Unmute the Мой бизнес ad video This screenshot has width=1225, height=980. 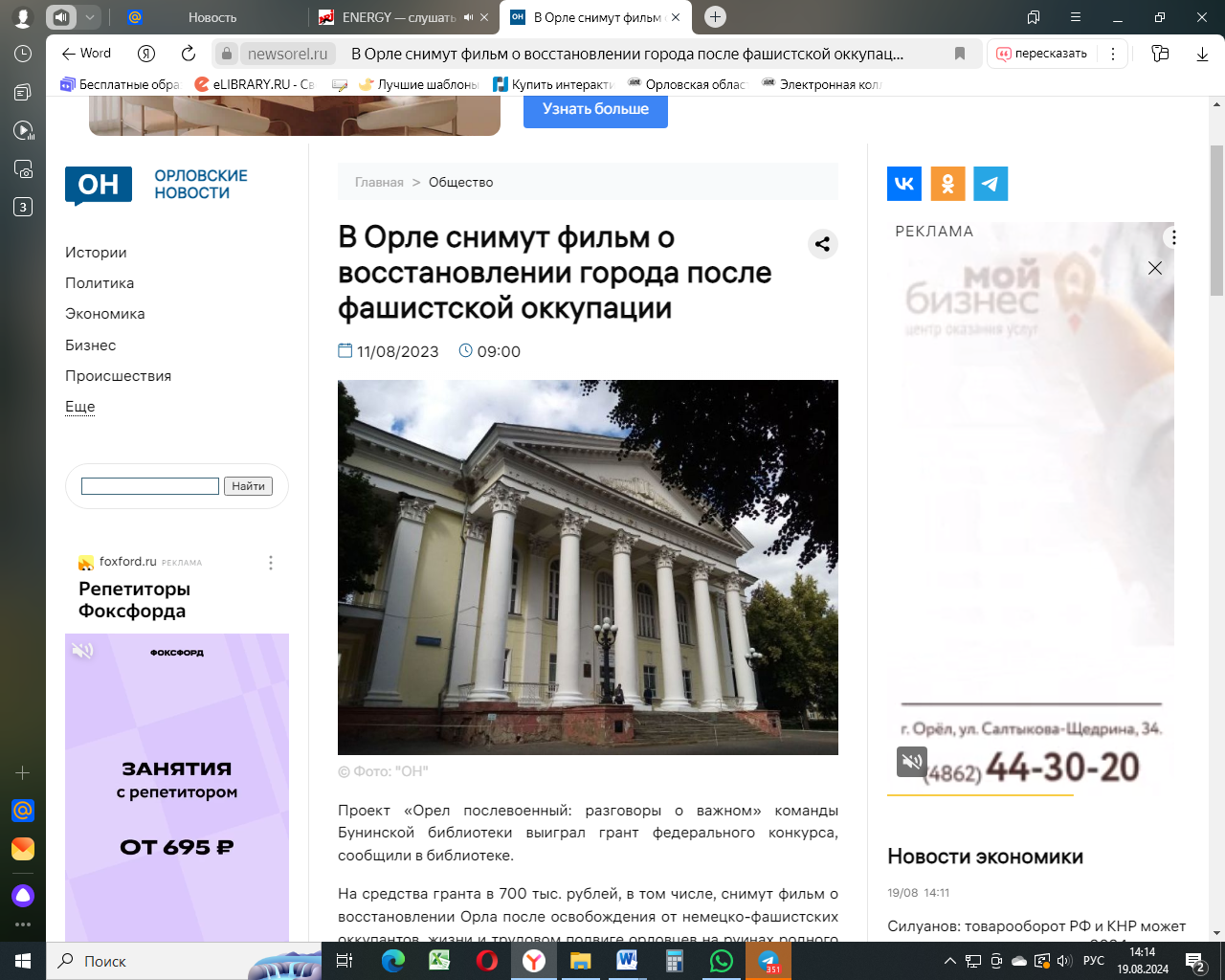tap(912, 761)
